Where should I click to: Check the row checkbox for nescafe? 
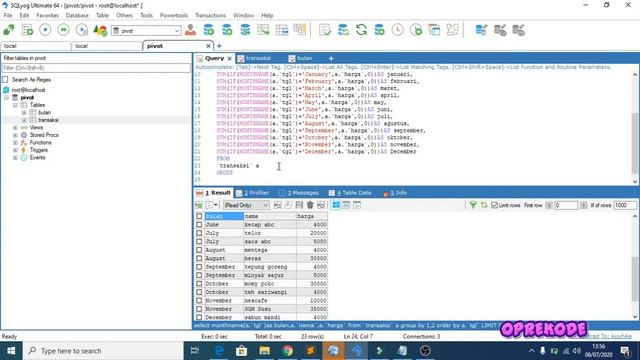click(x=199, y=300)
